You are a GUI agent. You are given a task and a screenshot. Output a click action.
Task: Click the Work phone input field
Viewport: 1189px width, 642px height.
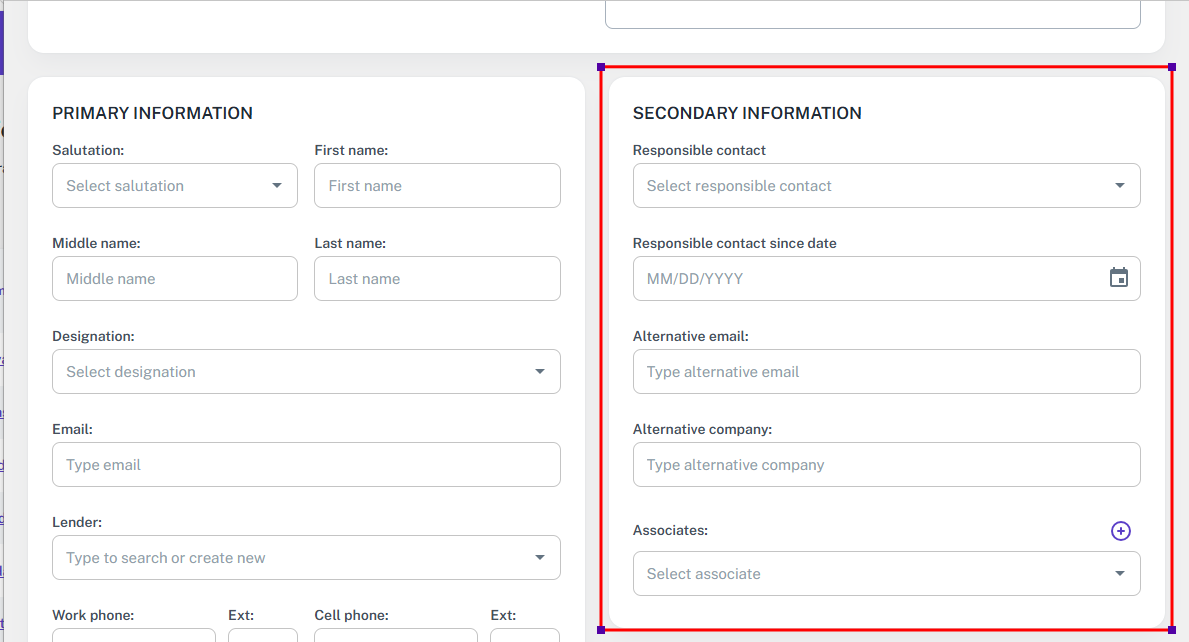(134, 635)
